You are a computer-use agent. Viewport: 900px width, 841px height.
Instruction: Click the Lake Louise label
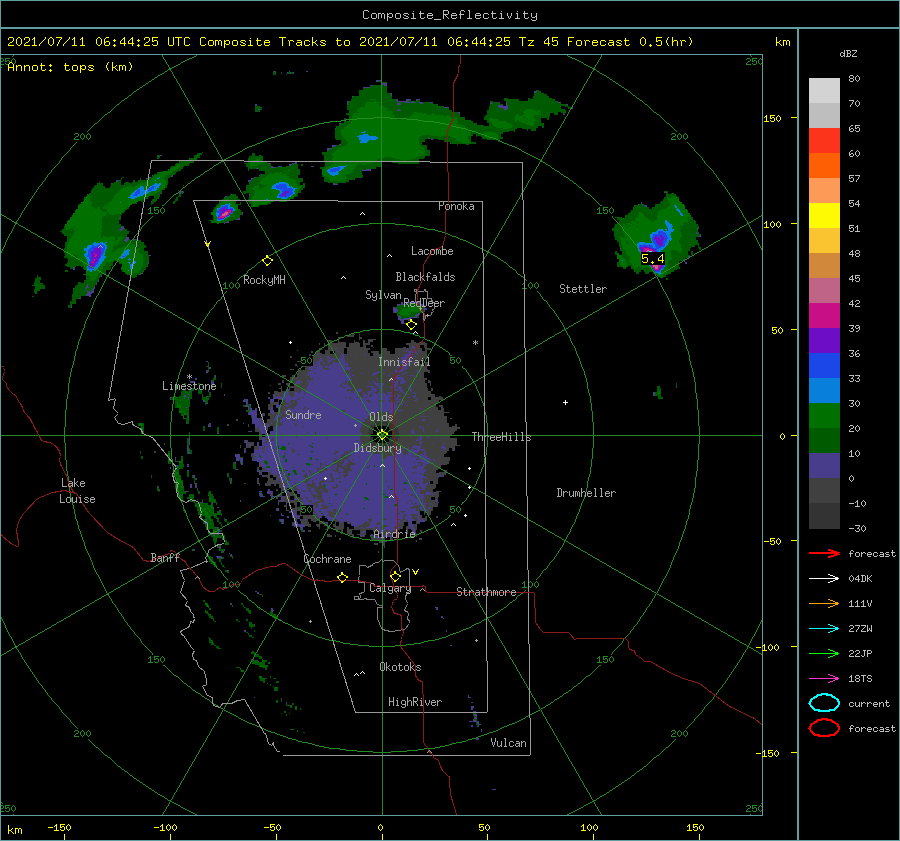(x=77, y=491)
